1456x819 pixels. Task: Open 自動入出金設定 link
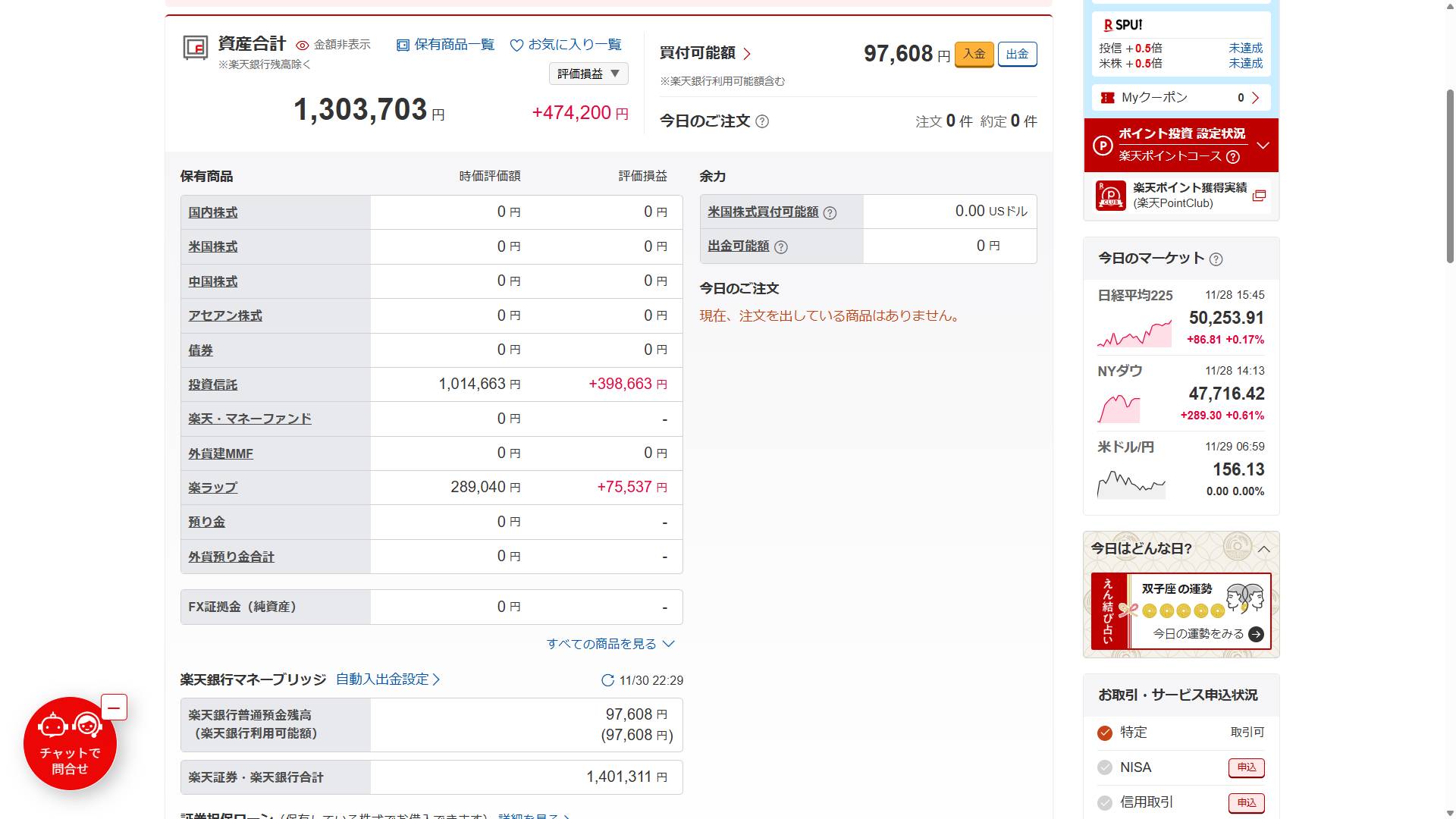[383, 680]
